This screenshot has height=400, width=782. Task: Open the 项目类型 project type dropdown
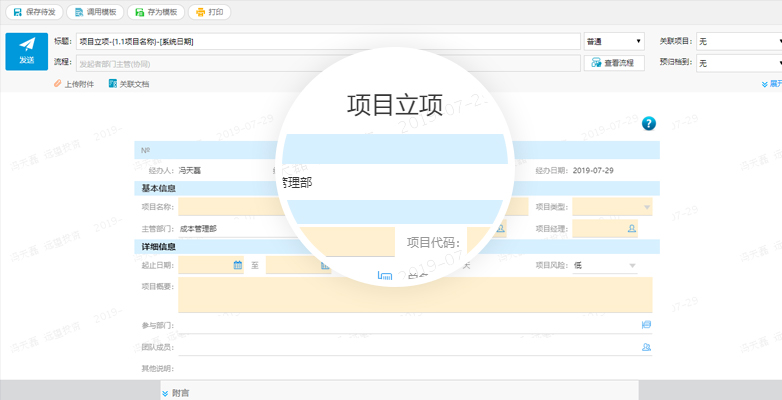[x=612, y=207]
